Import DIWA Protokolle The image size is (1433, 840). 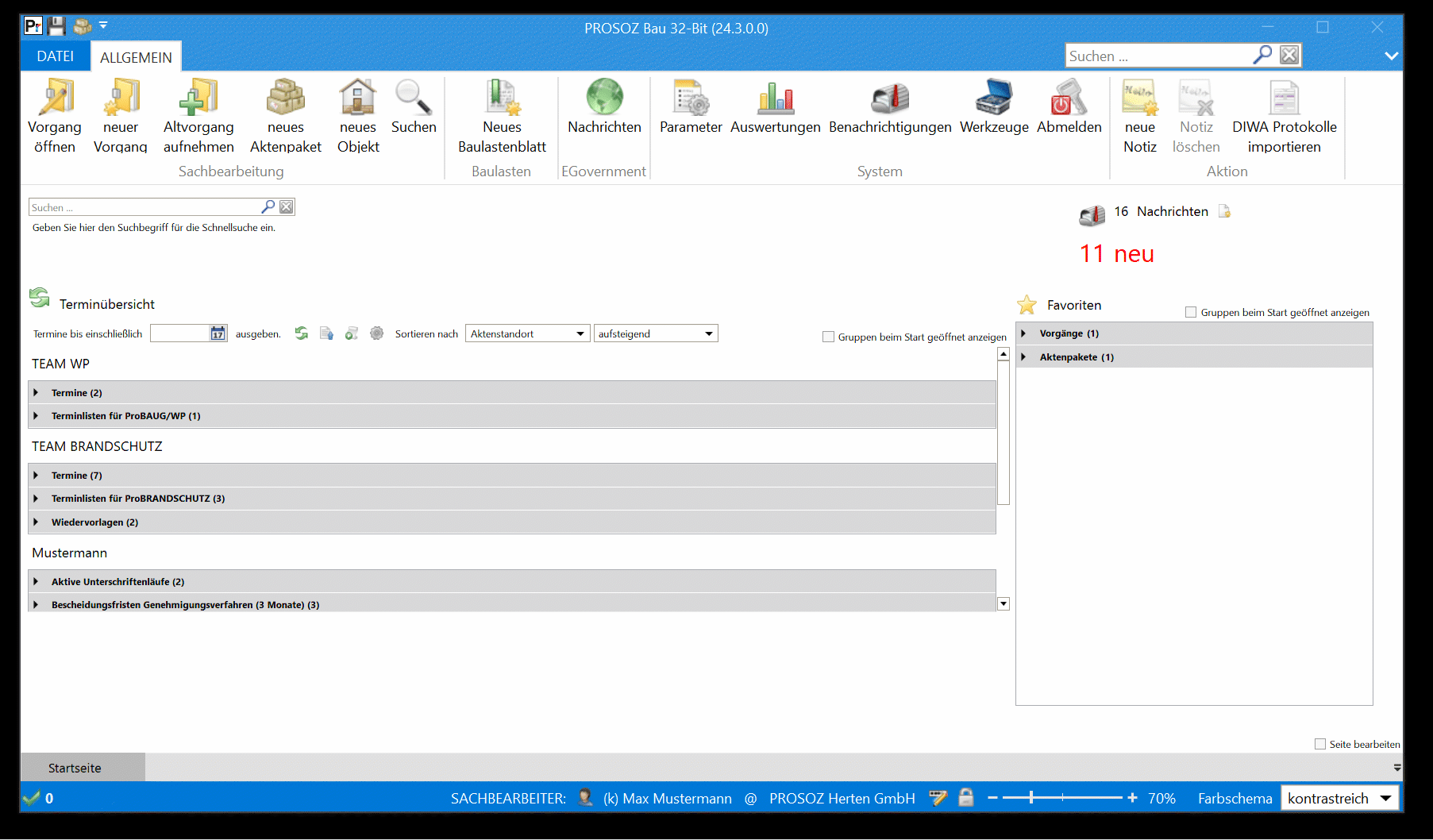[x=1285, y=116]
